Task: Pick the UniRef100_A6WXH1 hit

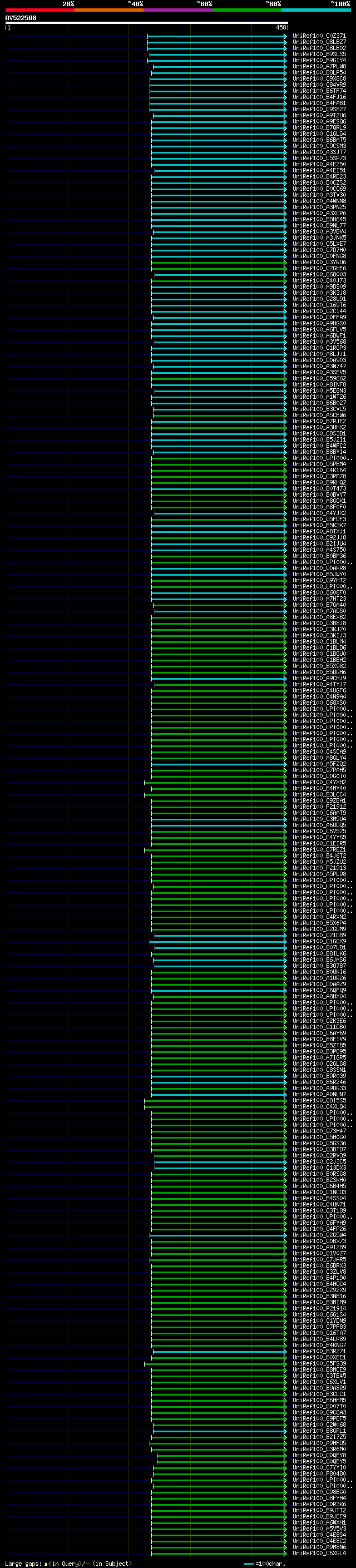Action: (319, 1522)
